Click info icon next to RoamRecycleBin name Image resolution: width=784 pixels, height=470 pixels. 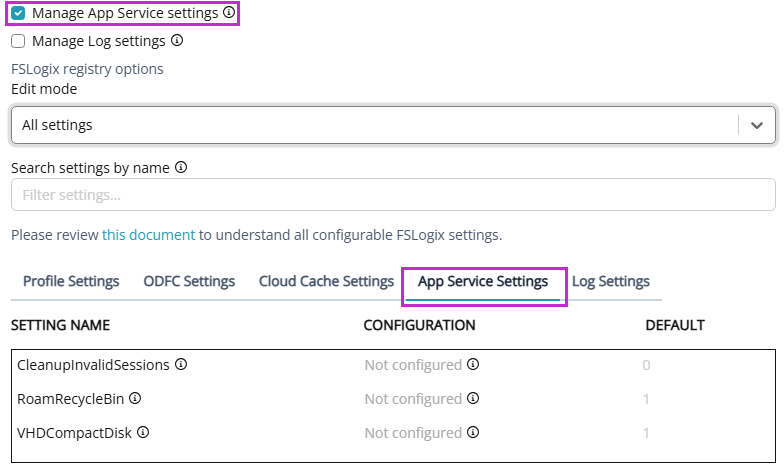135,399
